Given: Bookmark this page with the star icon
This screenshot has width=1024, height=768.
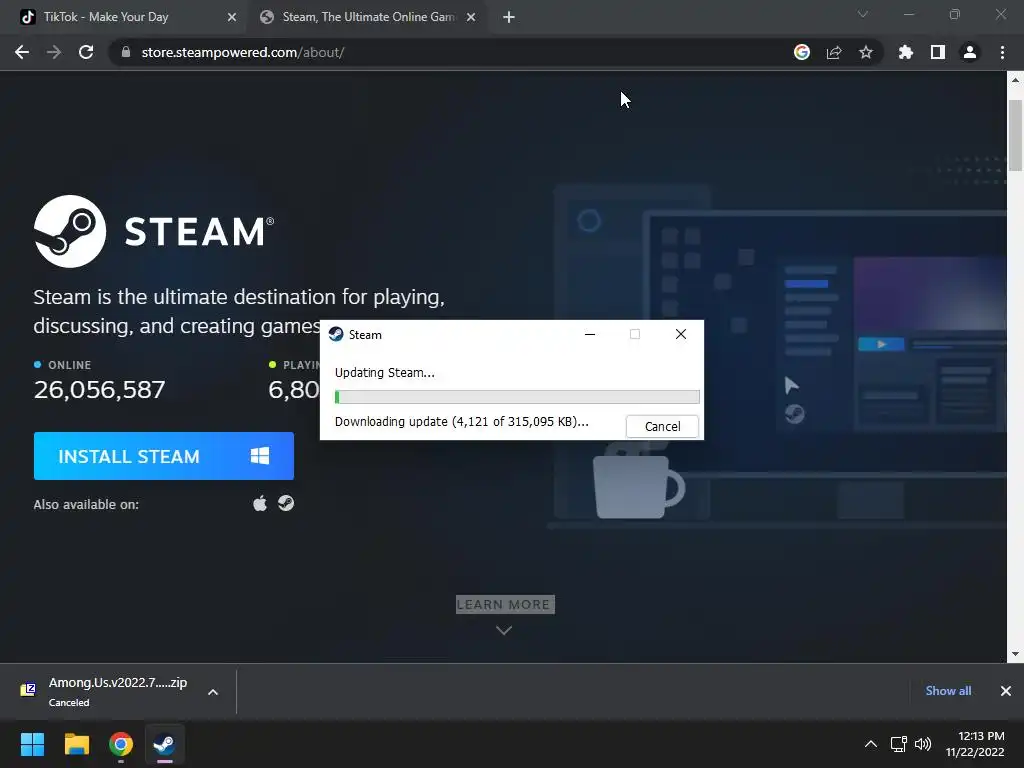Looking at the screenshot, I should click(866, 52).
